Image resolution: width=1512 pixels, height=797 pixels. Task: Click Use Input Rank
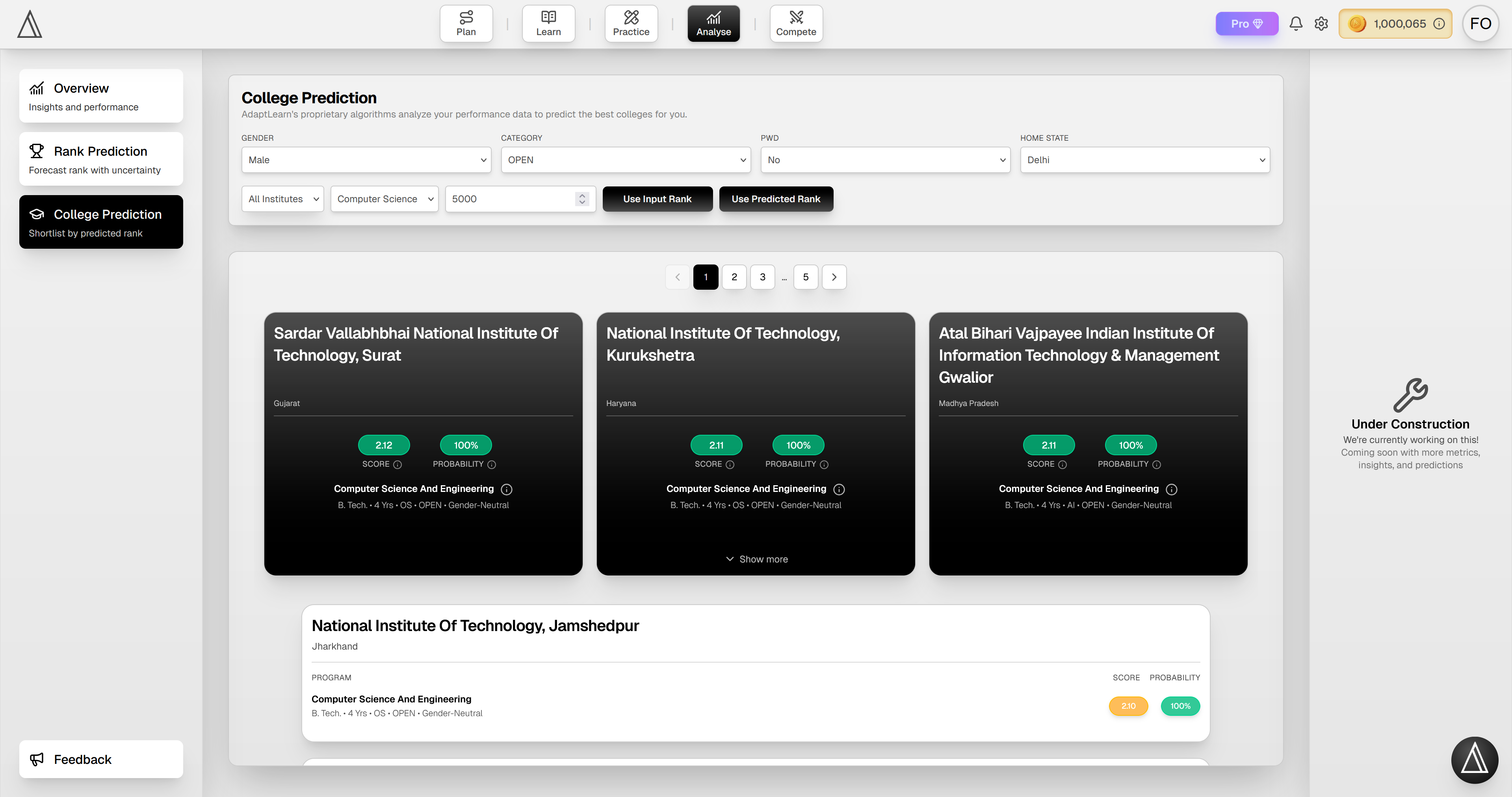coord(658,199)
